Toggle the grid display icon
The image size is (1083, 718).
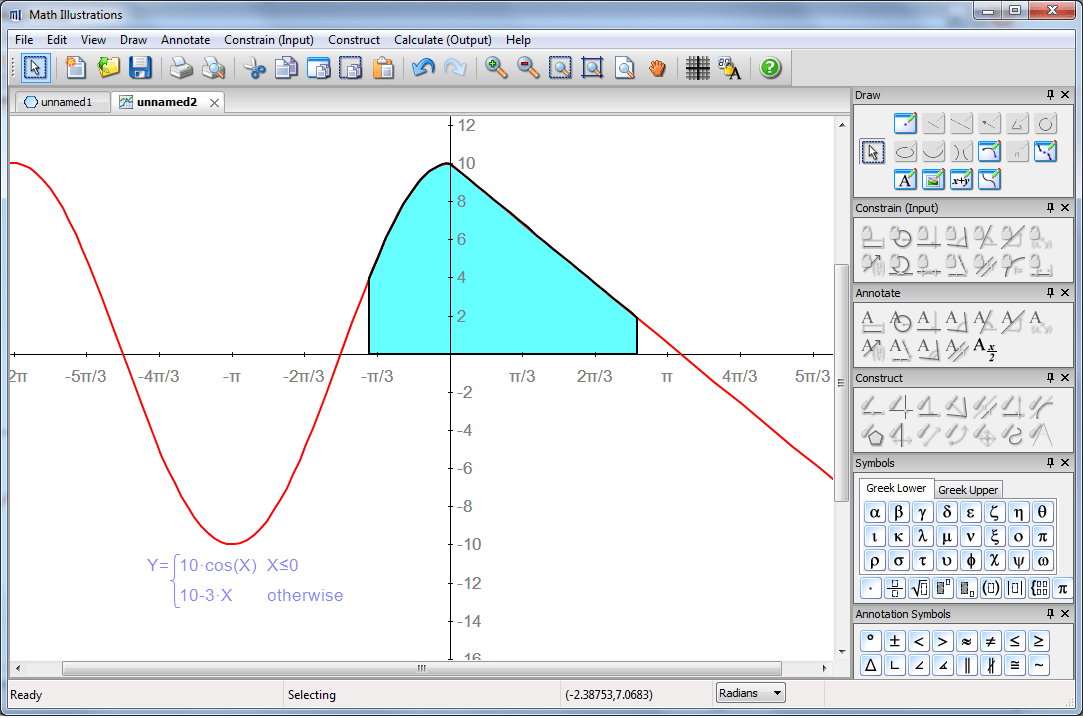(697, 68)
